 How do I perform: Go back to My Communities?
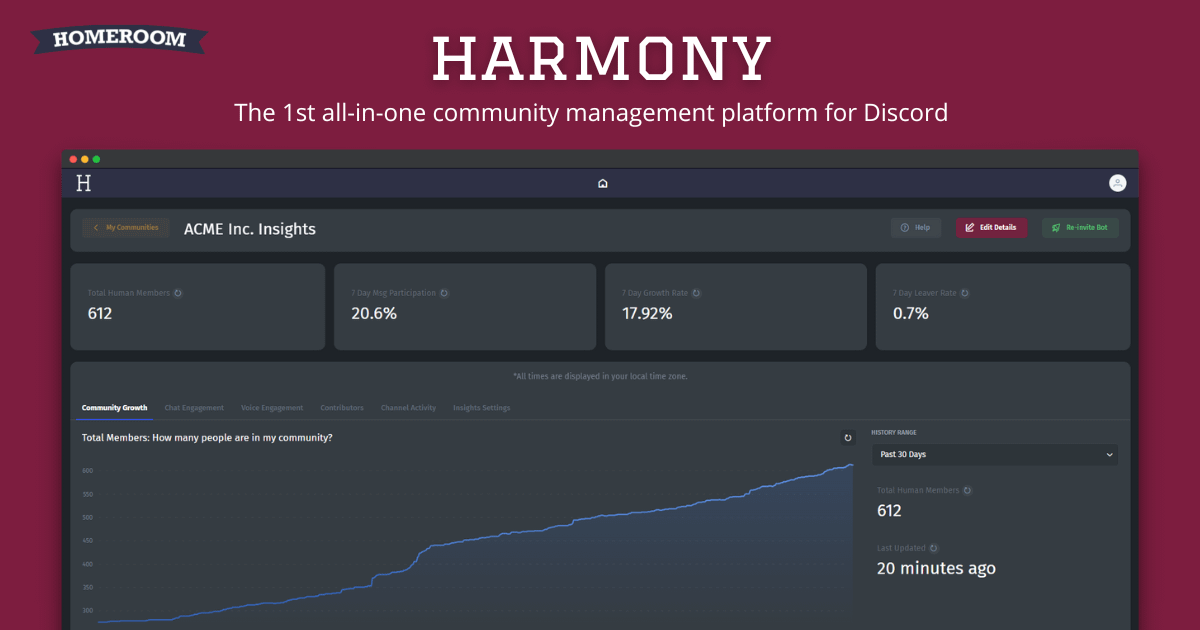(126, 228)
